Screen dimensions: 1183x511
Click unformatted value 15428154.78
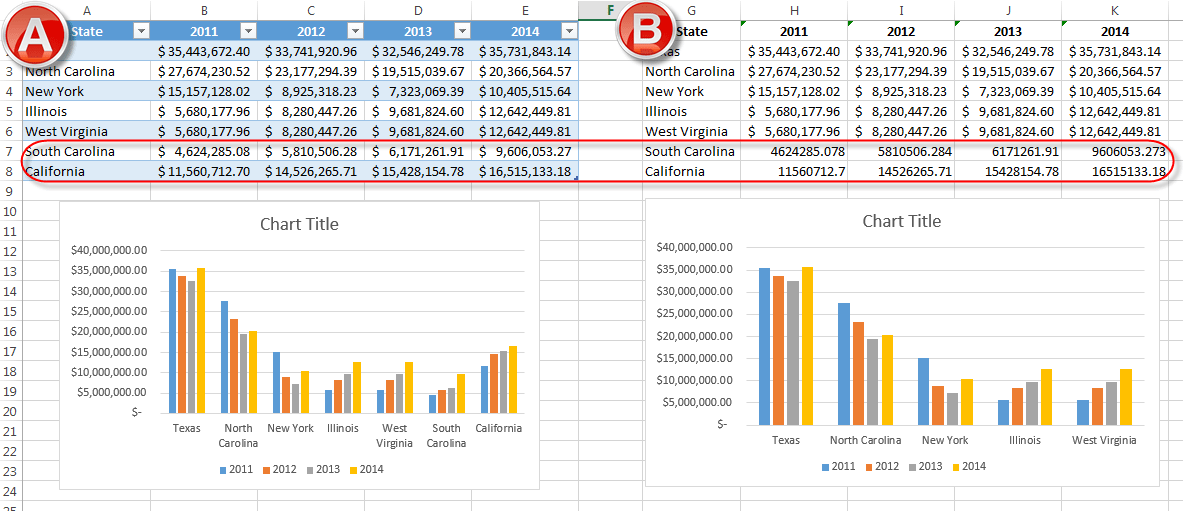[x=1008, y=171]
